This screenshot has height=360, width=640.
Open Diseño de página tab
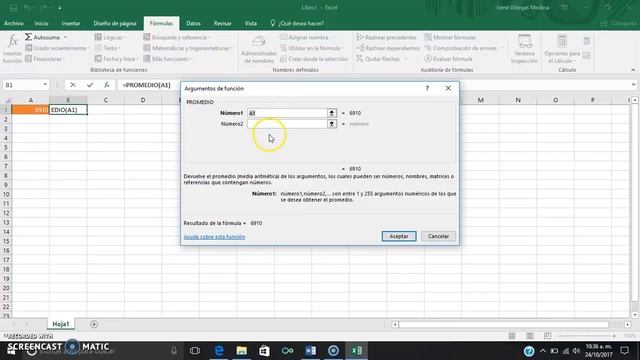(115, 24)
